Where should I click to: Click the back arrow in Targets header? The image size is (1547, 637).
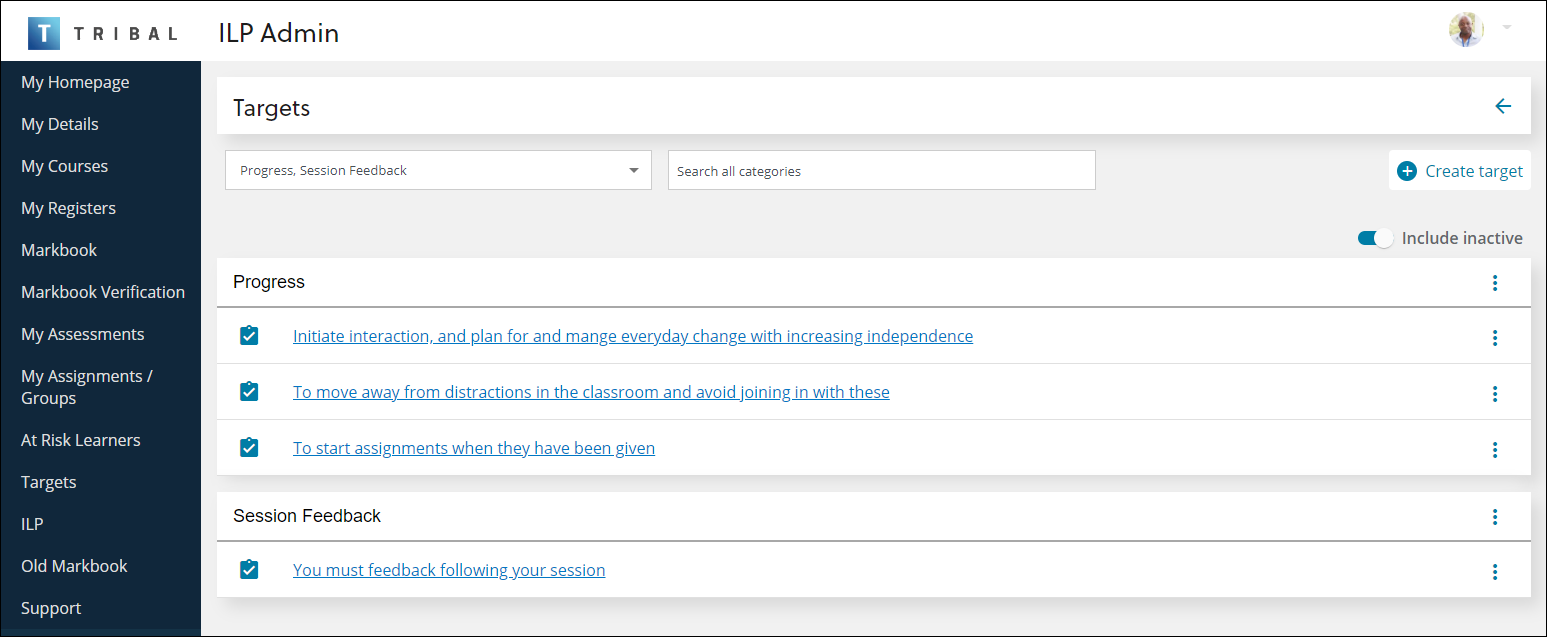1502,107
